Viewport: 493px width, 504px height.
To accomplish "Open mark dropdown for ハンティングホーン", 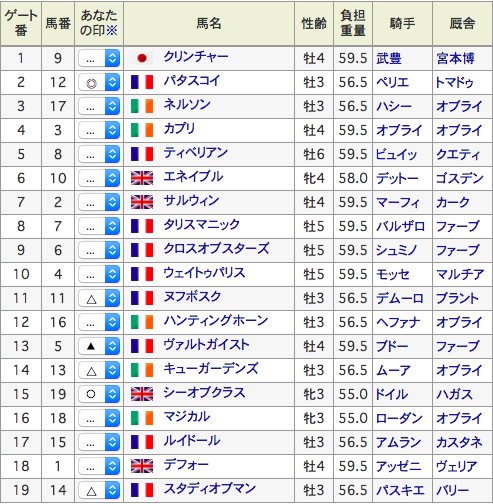I will (x=99, y=323).
